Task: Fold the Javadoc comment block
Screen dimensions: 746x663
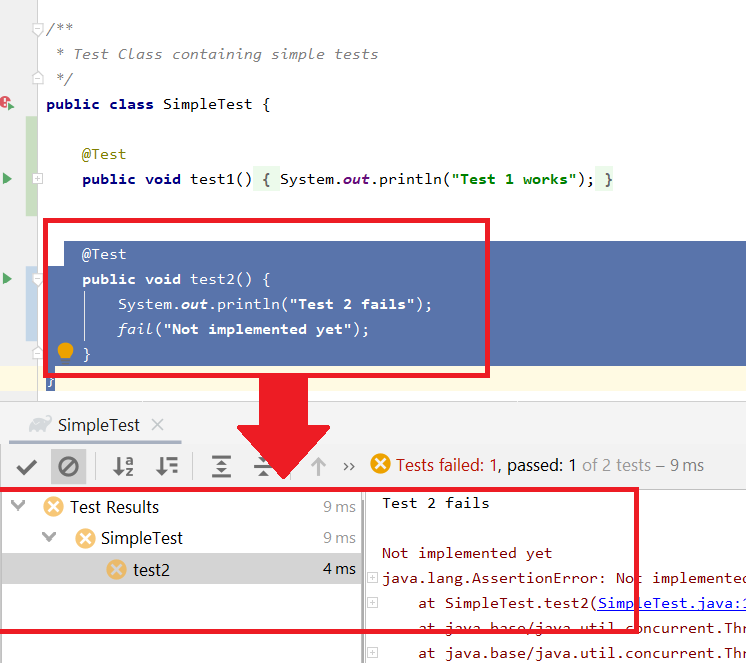Action: (38, 29)
